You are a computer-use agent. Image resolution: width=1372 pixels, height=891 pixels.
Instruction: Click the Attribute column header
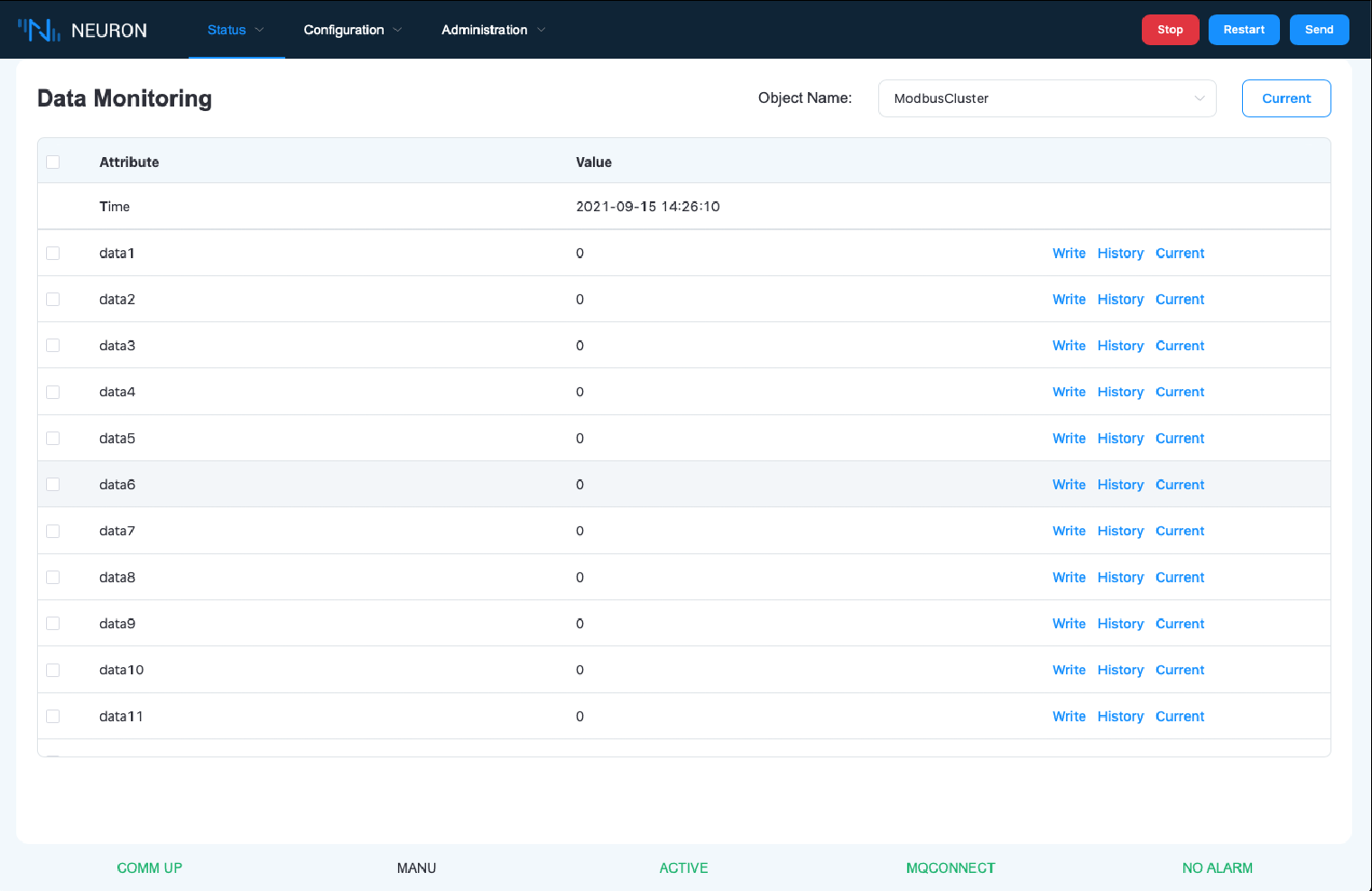click(129, 162)
